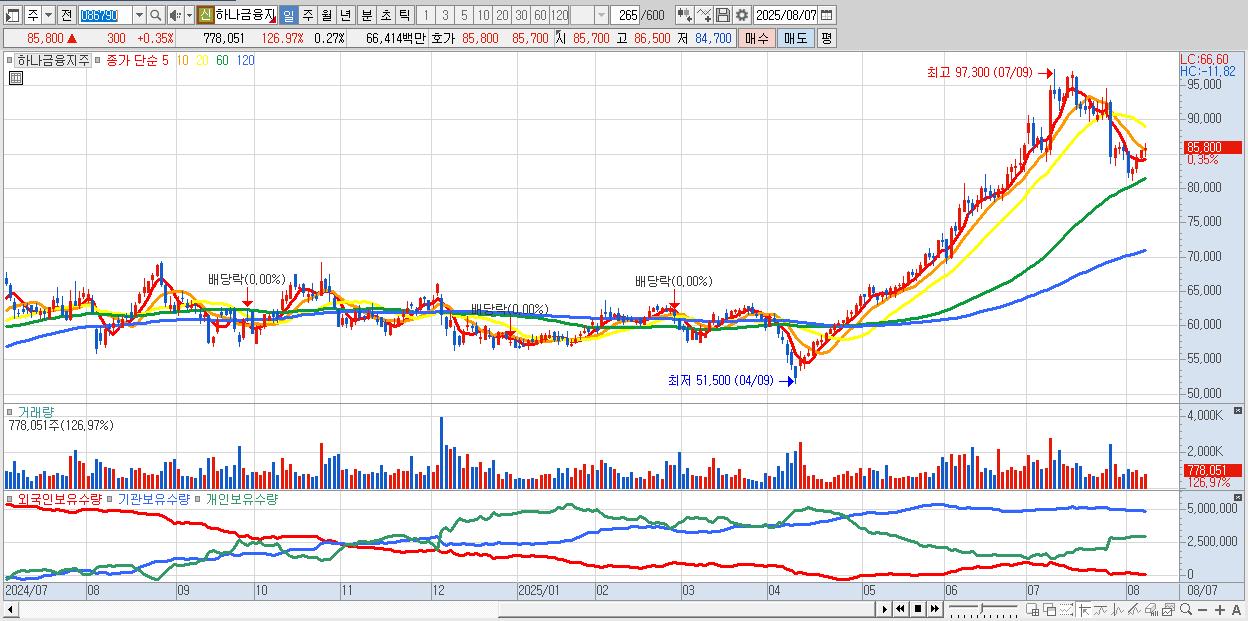Open the dropdown beside the speaker icon
The image size is (1248, 621).
[x=189, y=15]
